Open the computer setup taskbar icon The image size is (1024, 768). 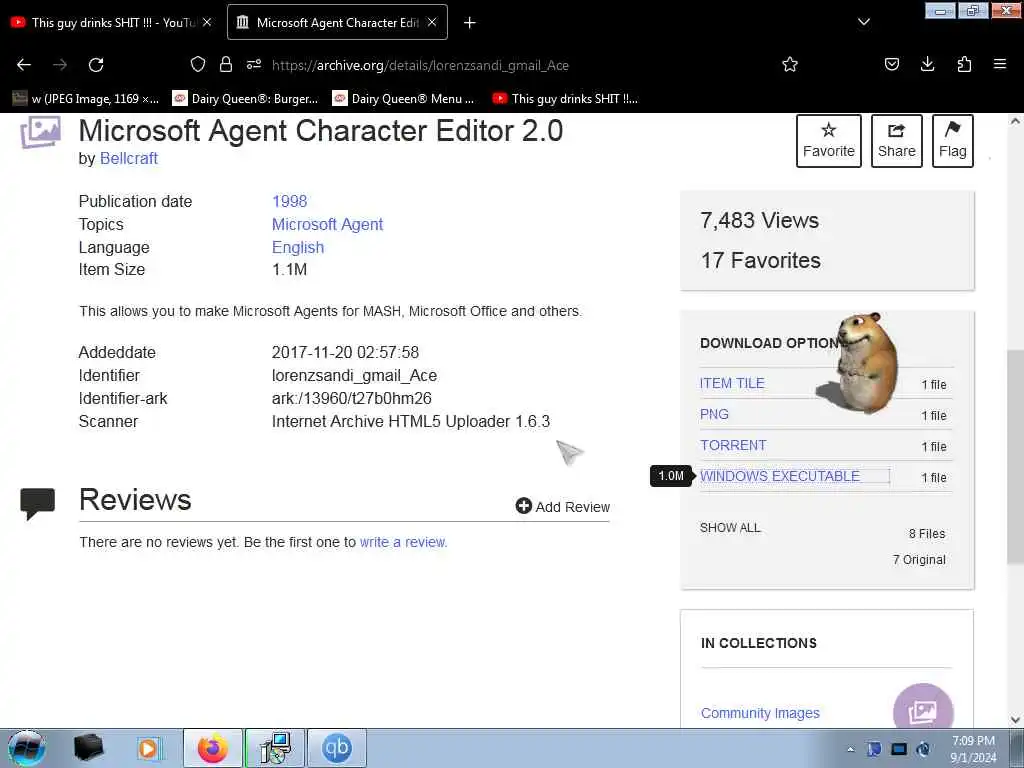(275, 748)
